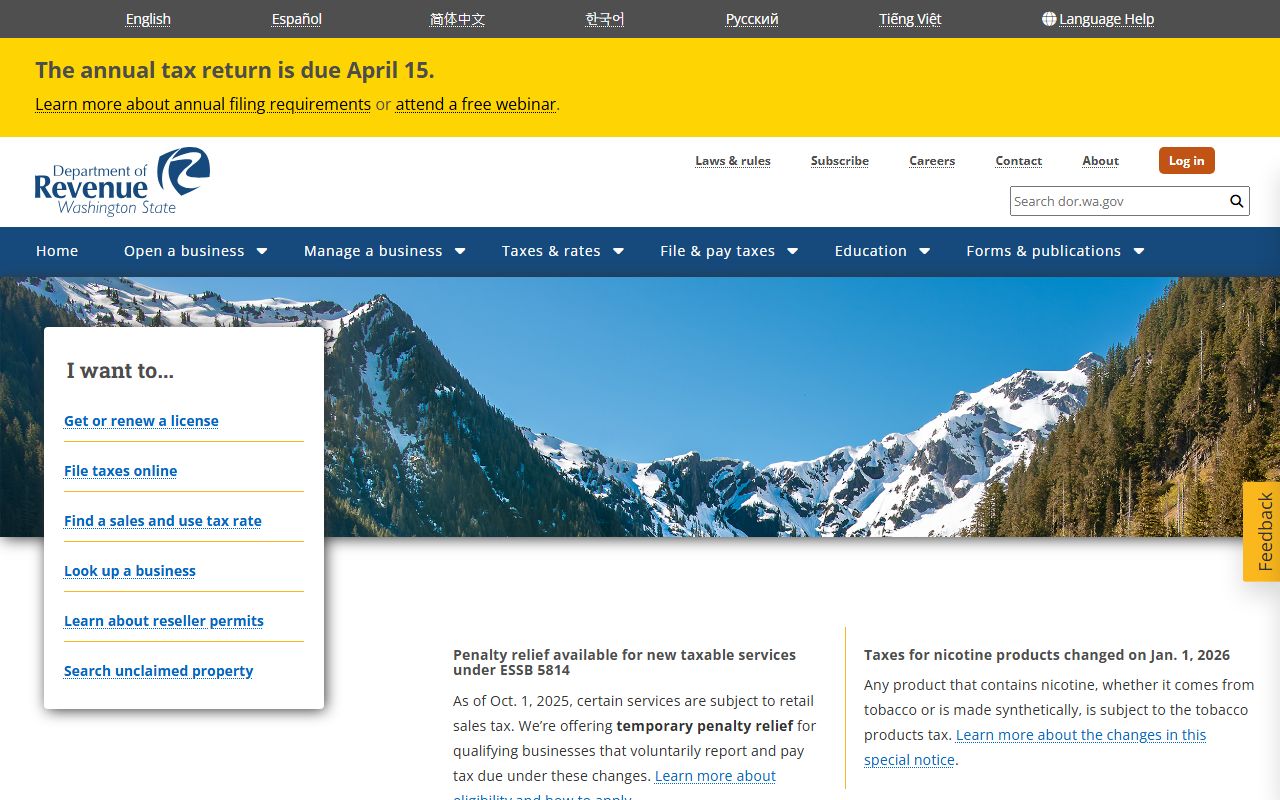1280x800 pixels.
Task: Click File taxes online link
Action: [121, 471]
